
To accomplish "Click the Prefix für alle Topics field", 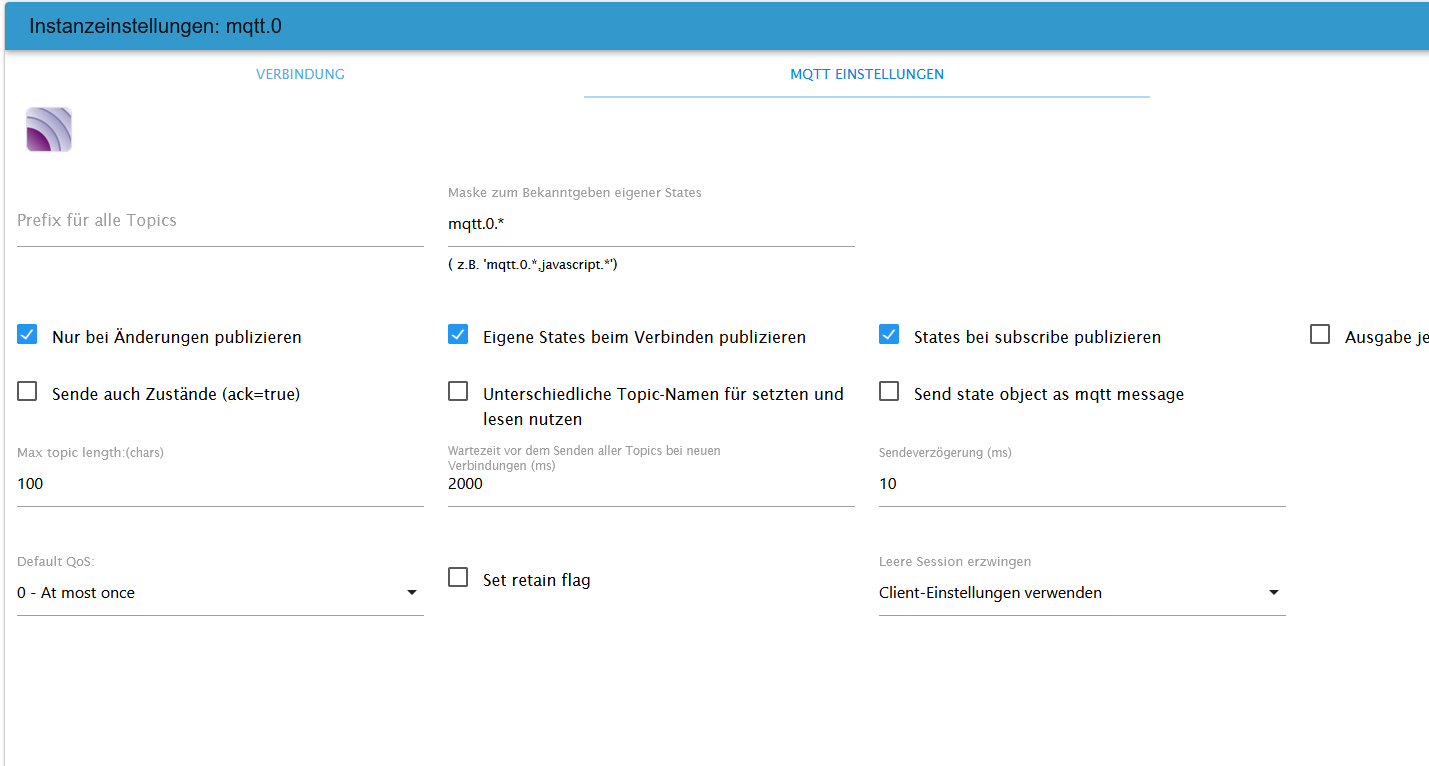I will point(220,220).
